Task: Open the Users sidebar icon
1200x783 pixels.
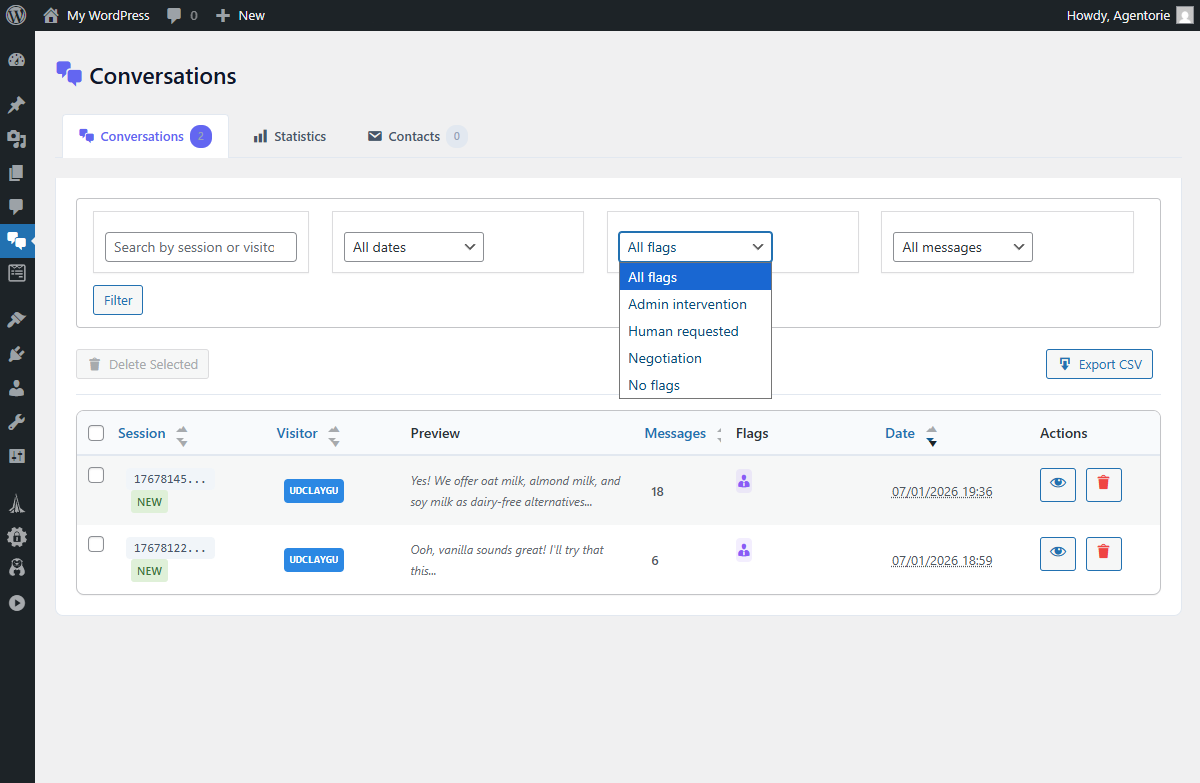Action: tap(16, 386)
